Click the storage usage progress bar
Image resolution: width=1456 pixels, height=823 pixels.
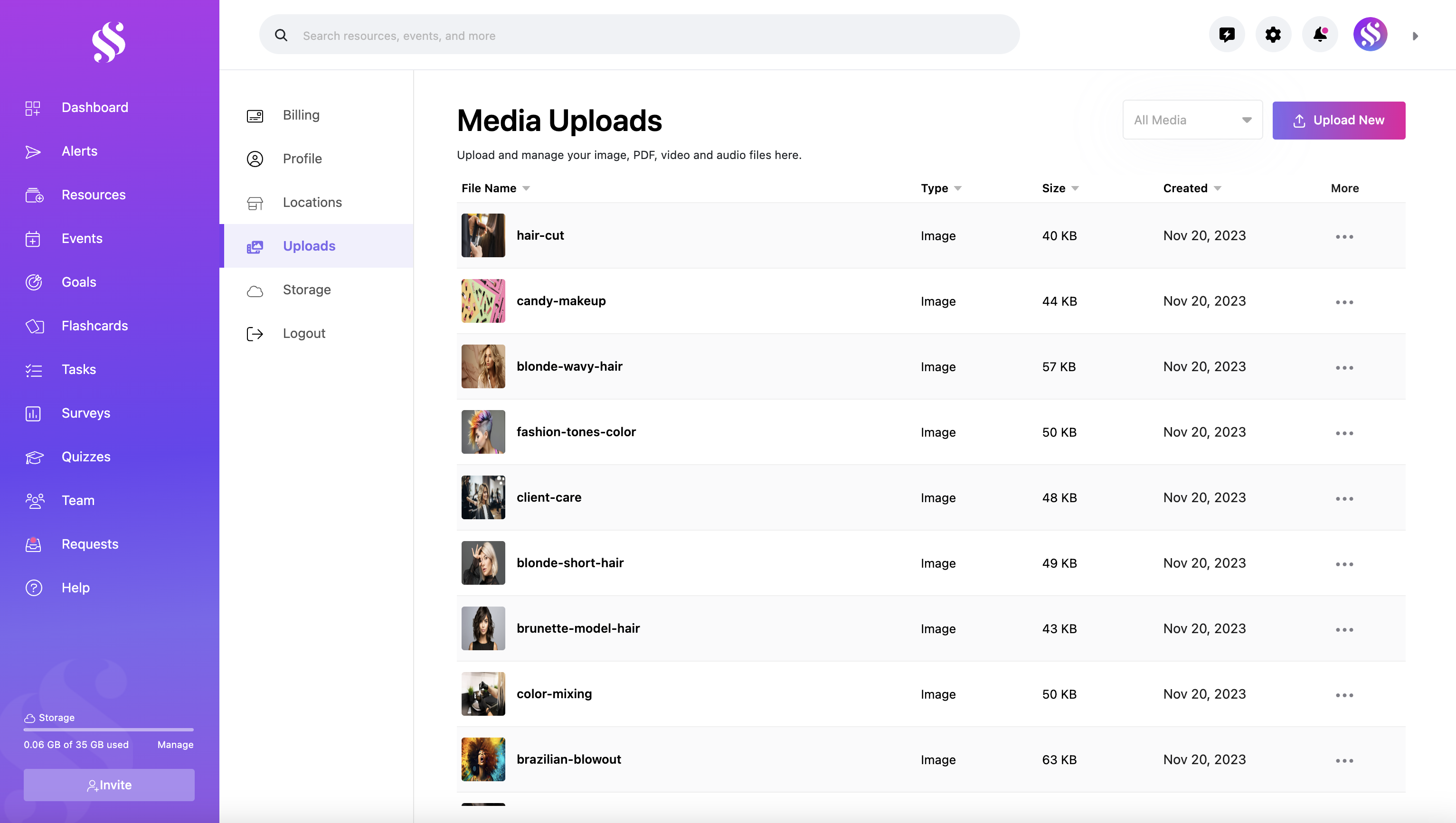click(x=109, y=729)
